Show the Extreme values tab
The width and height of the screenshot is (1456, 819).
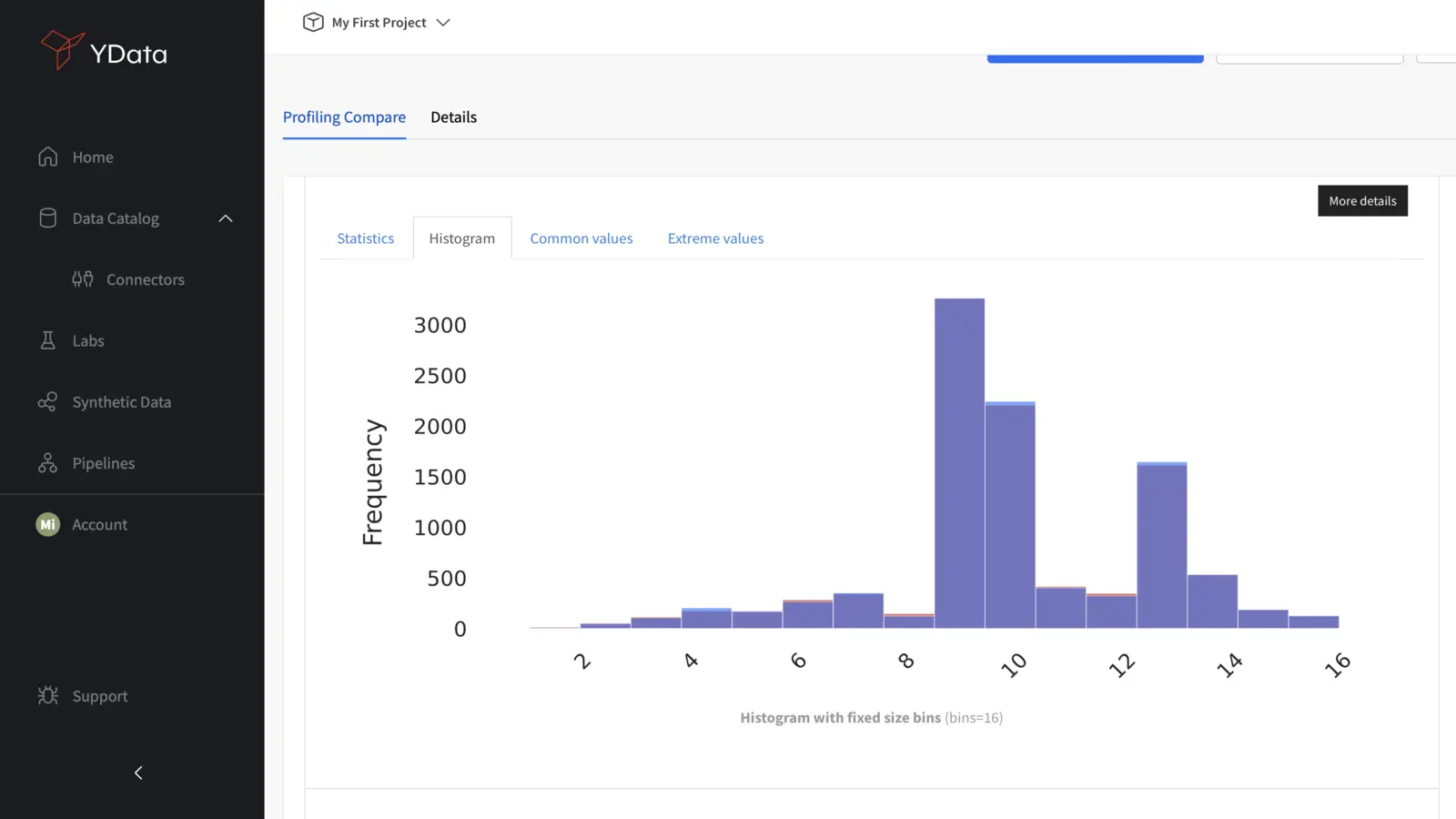point(715,238)
